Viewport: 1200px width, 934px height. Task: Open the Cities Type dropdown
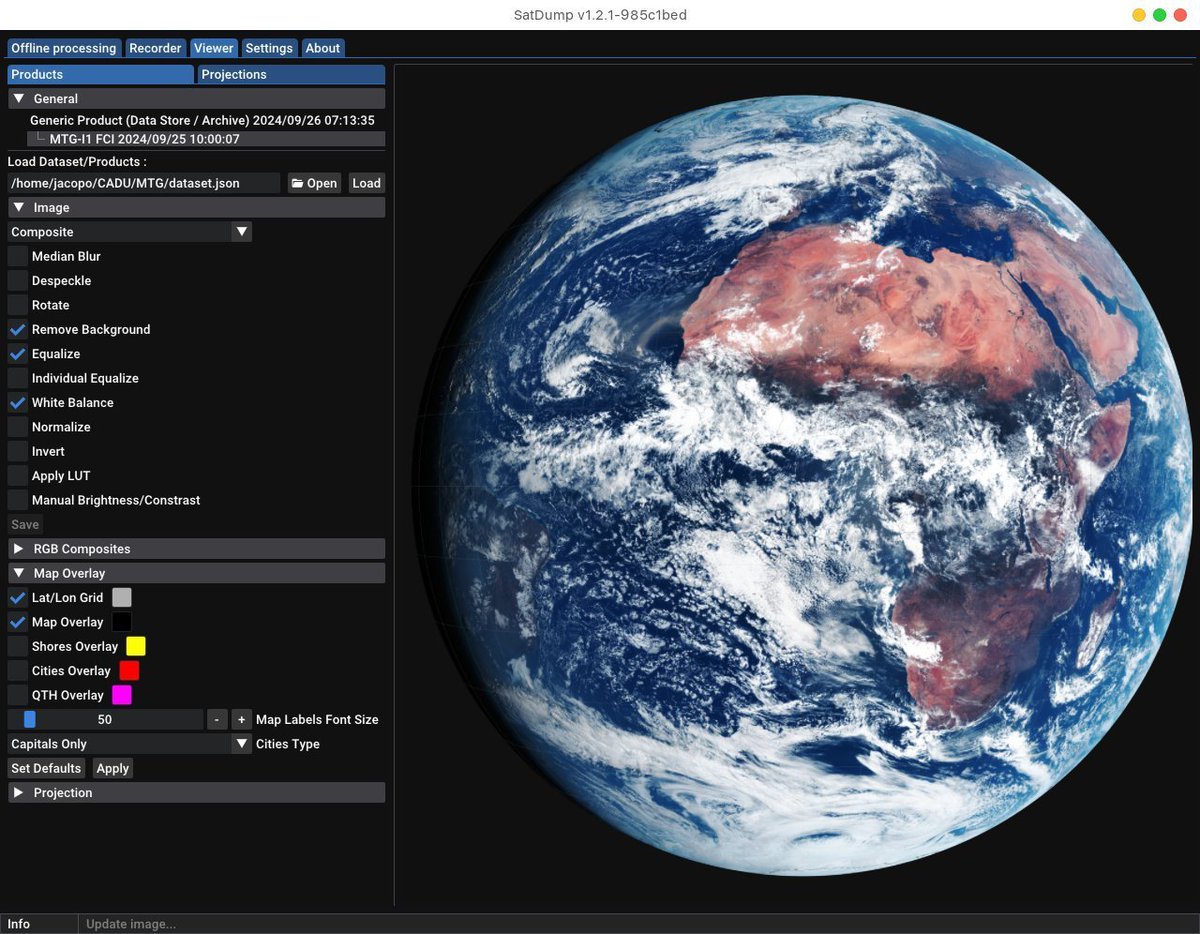130,744
